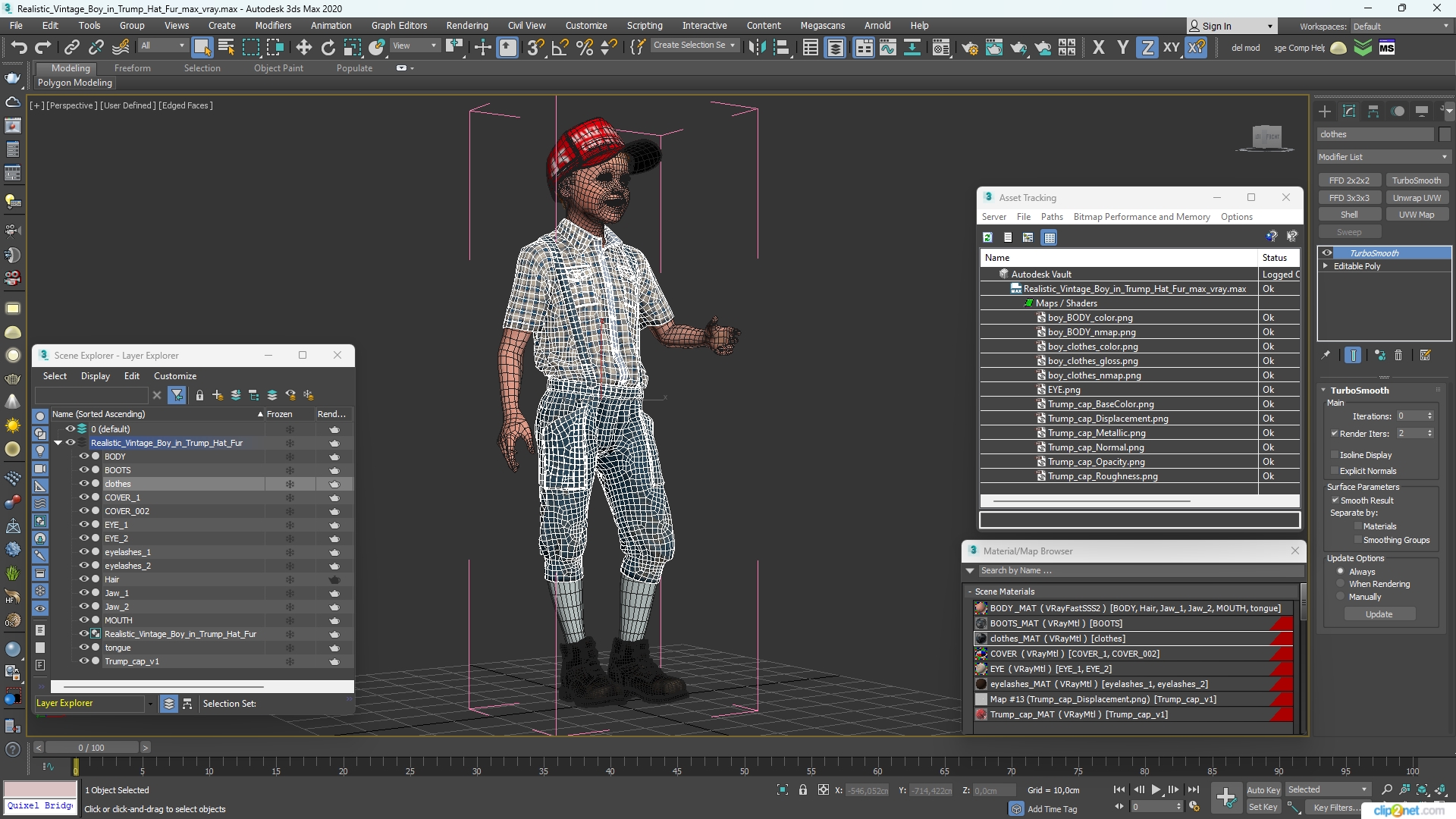The height and width of the screenshot is (819, 1456).
Task: Activate the Select and Scale tool
Action: [x=352, y=48]
